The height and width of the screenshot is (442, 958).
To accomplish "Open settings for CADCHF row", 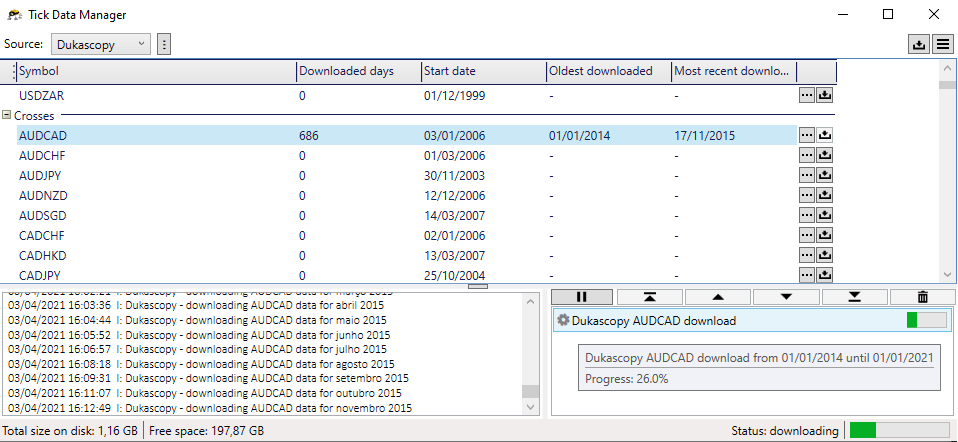I will [807, 235].
